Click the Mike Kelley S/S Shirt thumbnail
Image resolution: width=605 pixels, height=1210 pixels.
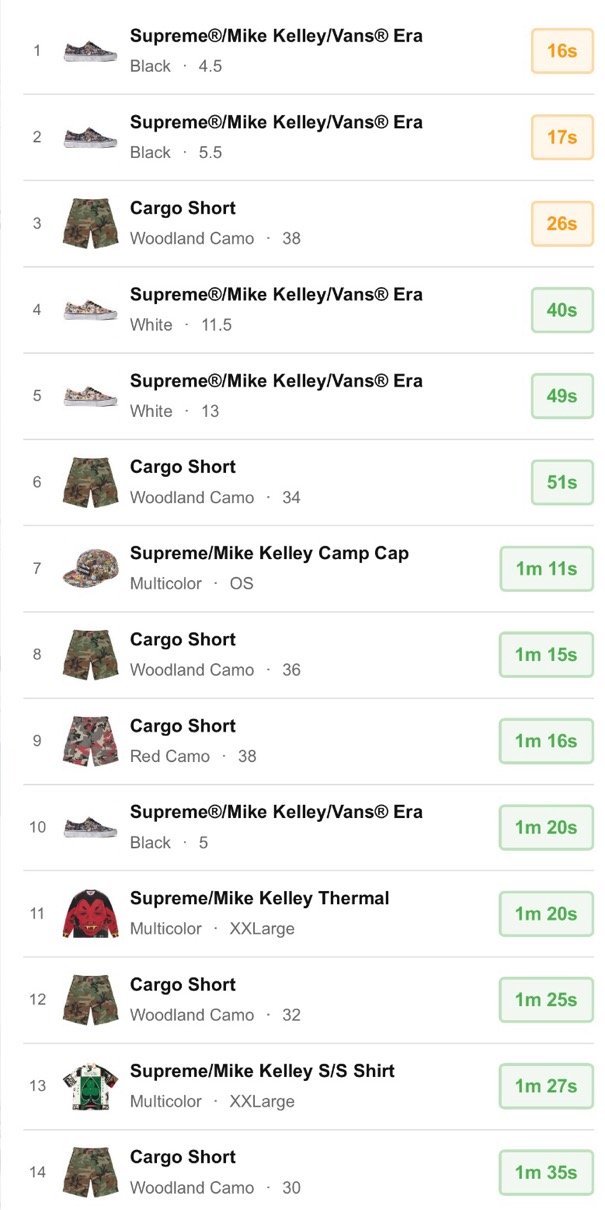[x=90, y=1086]
